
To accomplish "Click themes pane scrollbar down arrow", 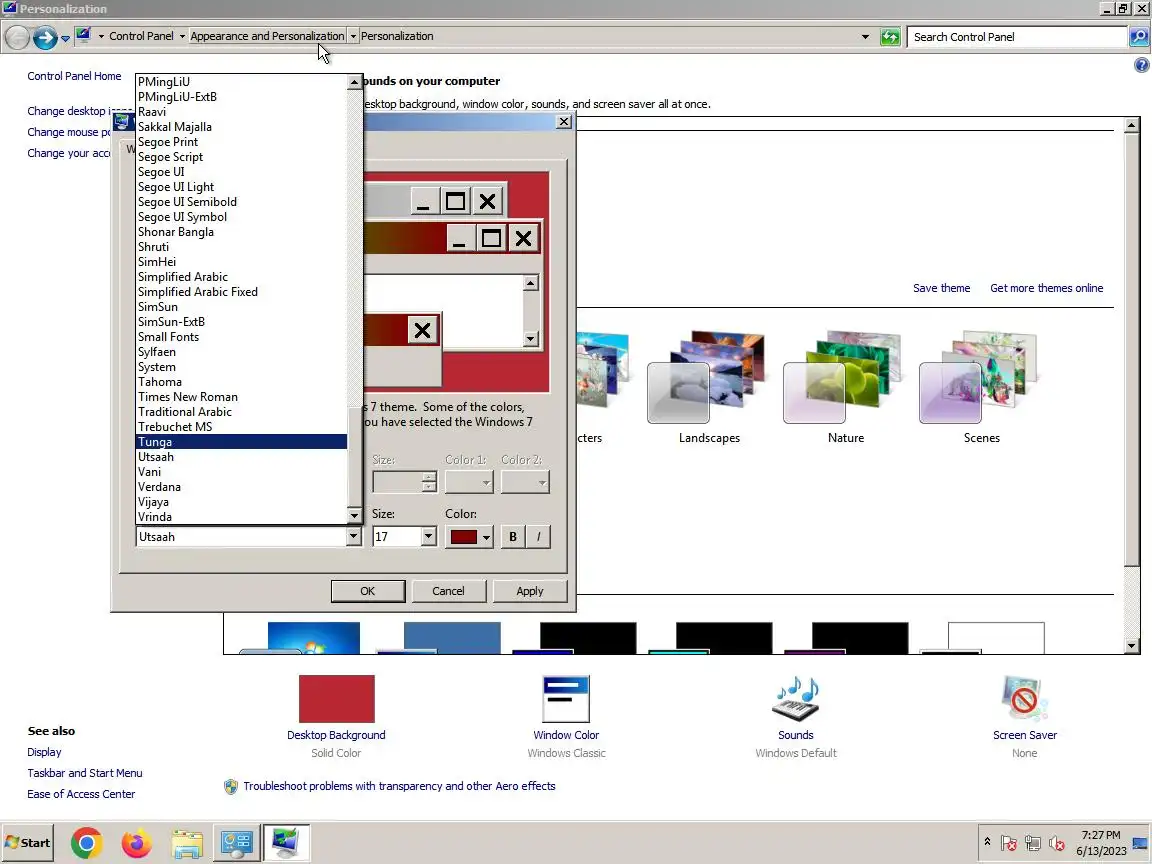I will [1131, 646].
